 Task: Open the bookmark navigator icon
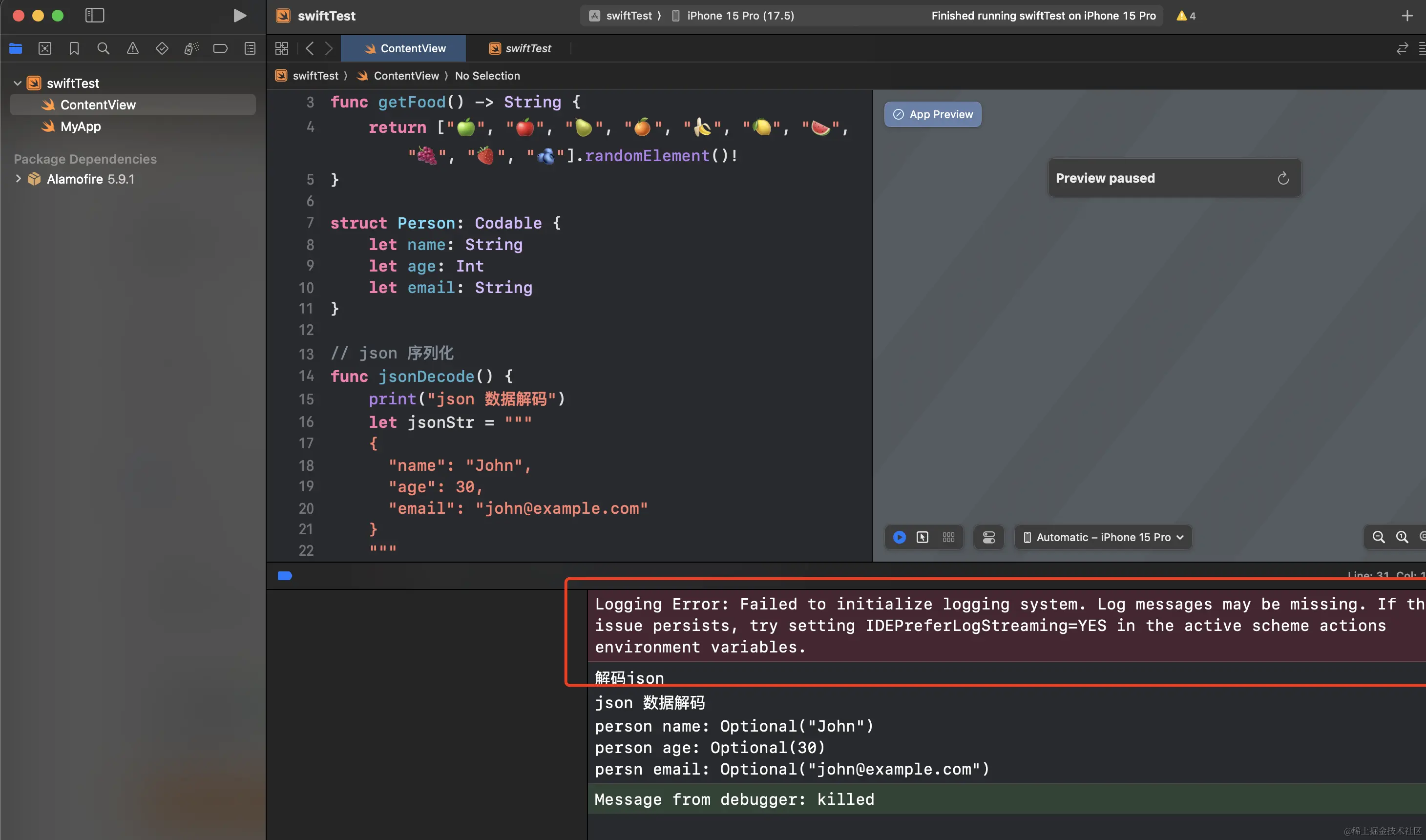[x=74, y=49]
